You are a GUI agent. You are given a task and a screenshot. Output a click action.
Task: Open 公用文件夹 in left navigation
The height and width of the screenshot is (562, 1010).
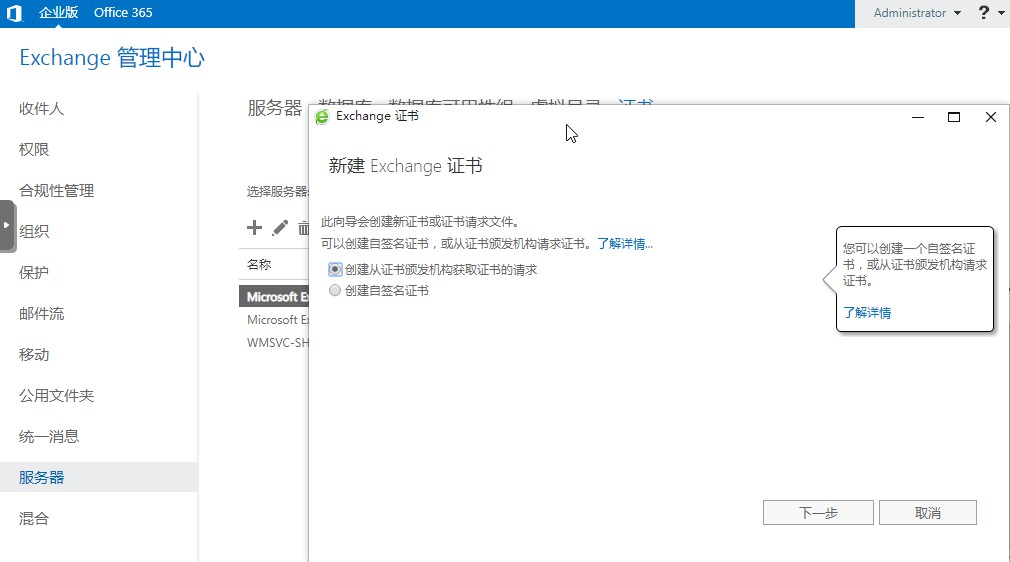57,396
